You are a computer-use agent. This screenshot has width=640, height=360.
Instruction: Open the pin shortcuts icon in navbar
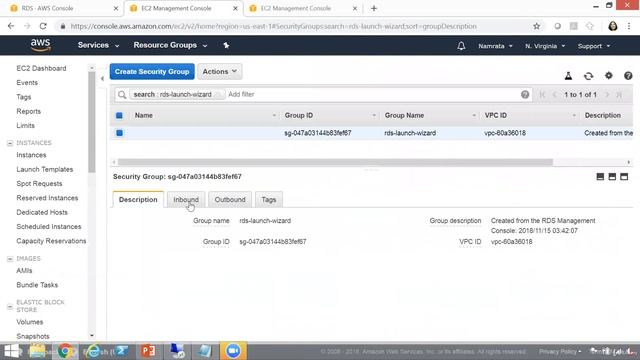click(x=226, y=45)
